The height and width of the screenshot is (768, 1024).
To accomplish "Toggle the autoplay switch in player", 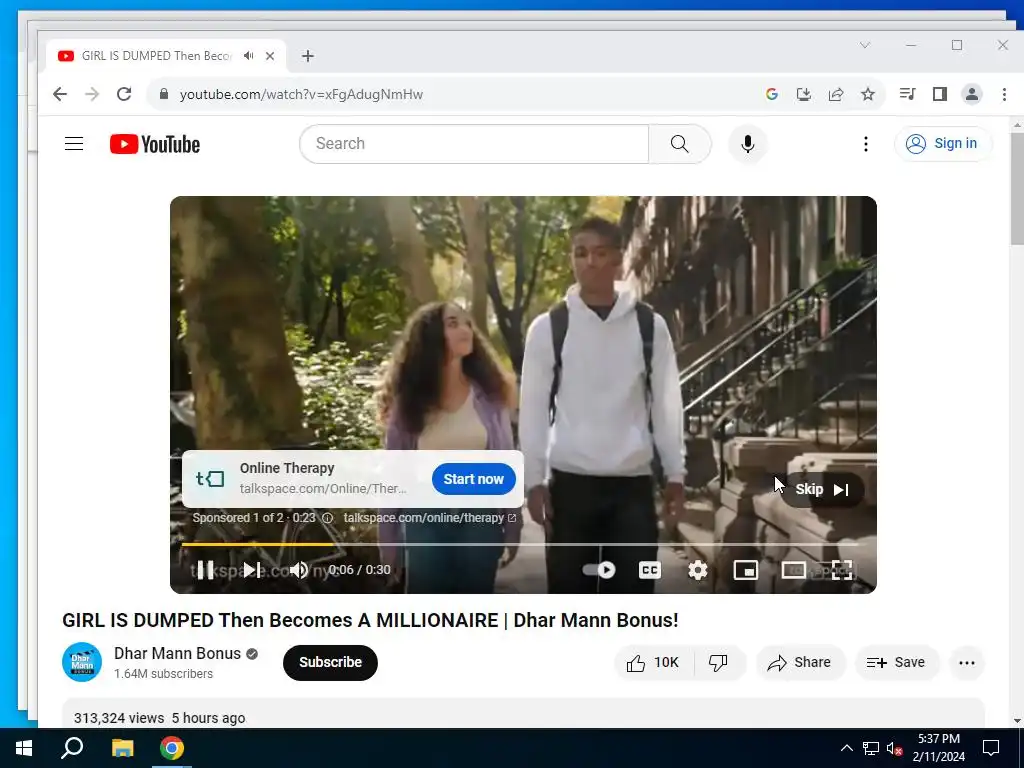I will click(x=599, y=570).
